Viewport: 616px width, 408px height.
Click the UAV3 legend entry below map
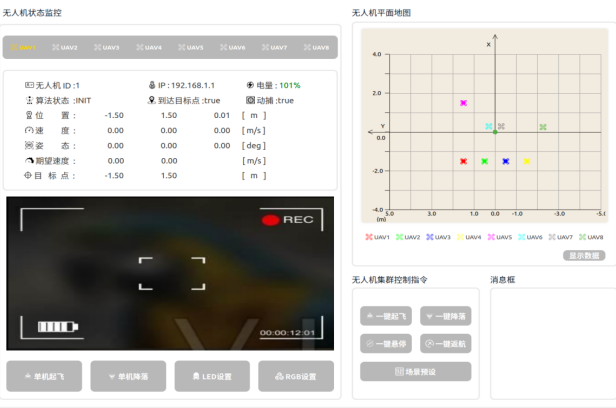pyautogui.click(x=438, y=237)
